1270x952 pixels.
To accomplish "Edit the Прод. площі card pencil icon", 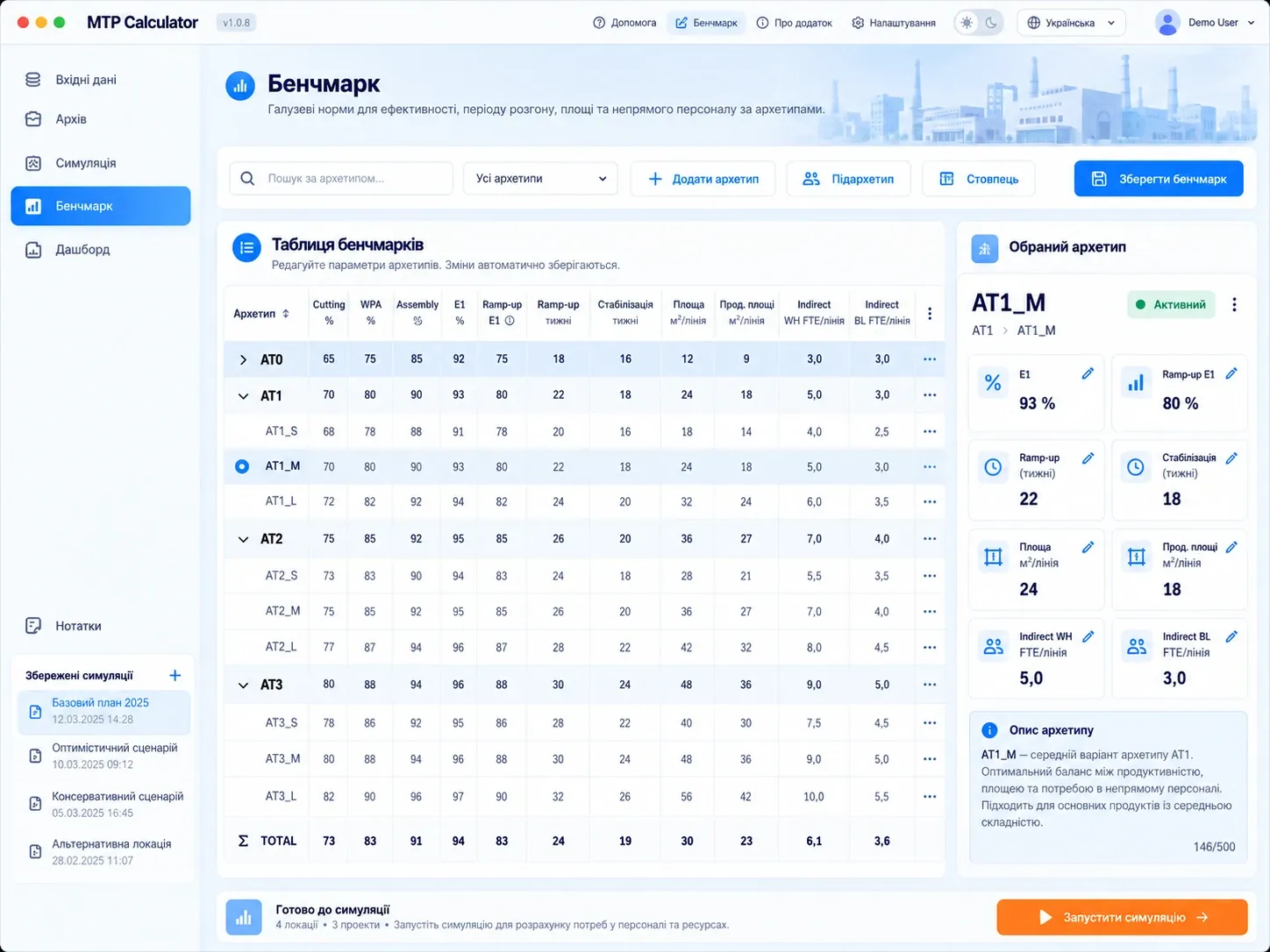I will 1231,547.
